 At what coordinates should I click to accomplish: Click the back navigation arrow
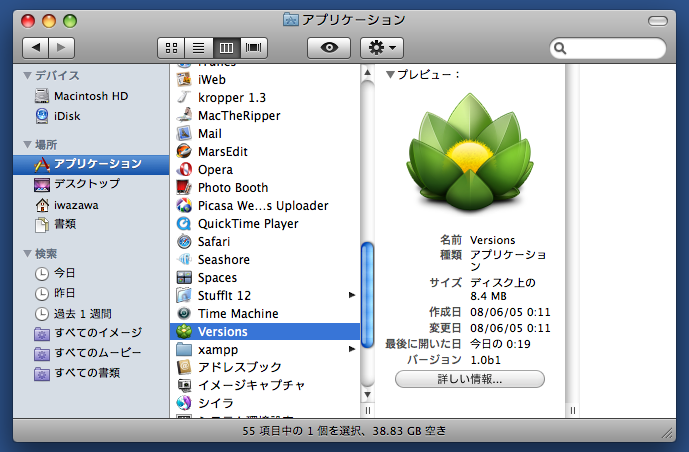[36, 47]
